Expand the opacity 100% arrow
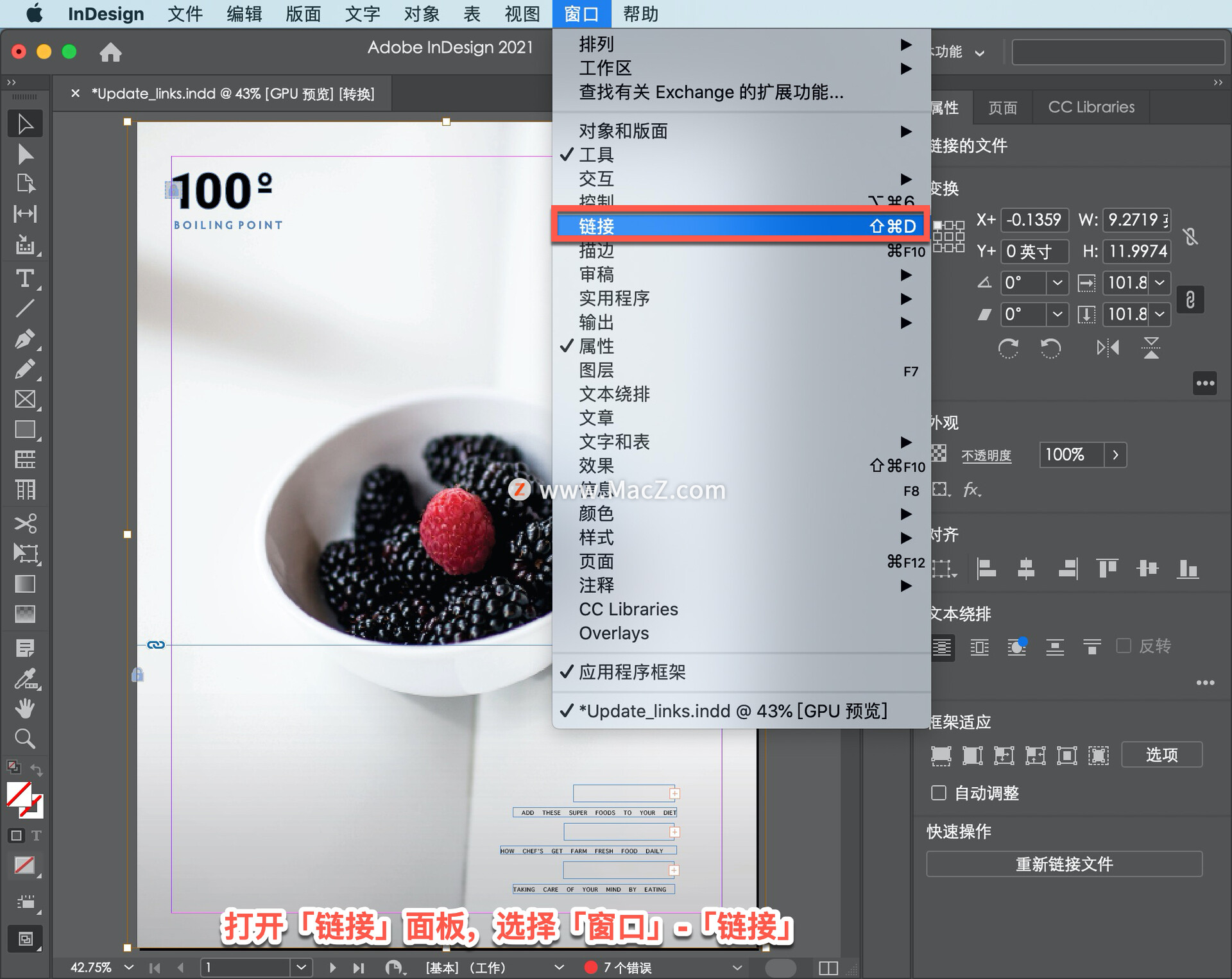The image size is (1232, 979). click(x=1115, y=455)
